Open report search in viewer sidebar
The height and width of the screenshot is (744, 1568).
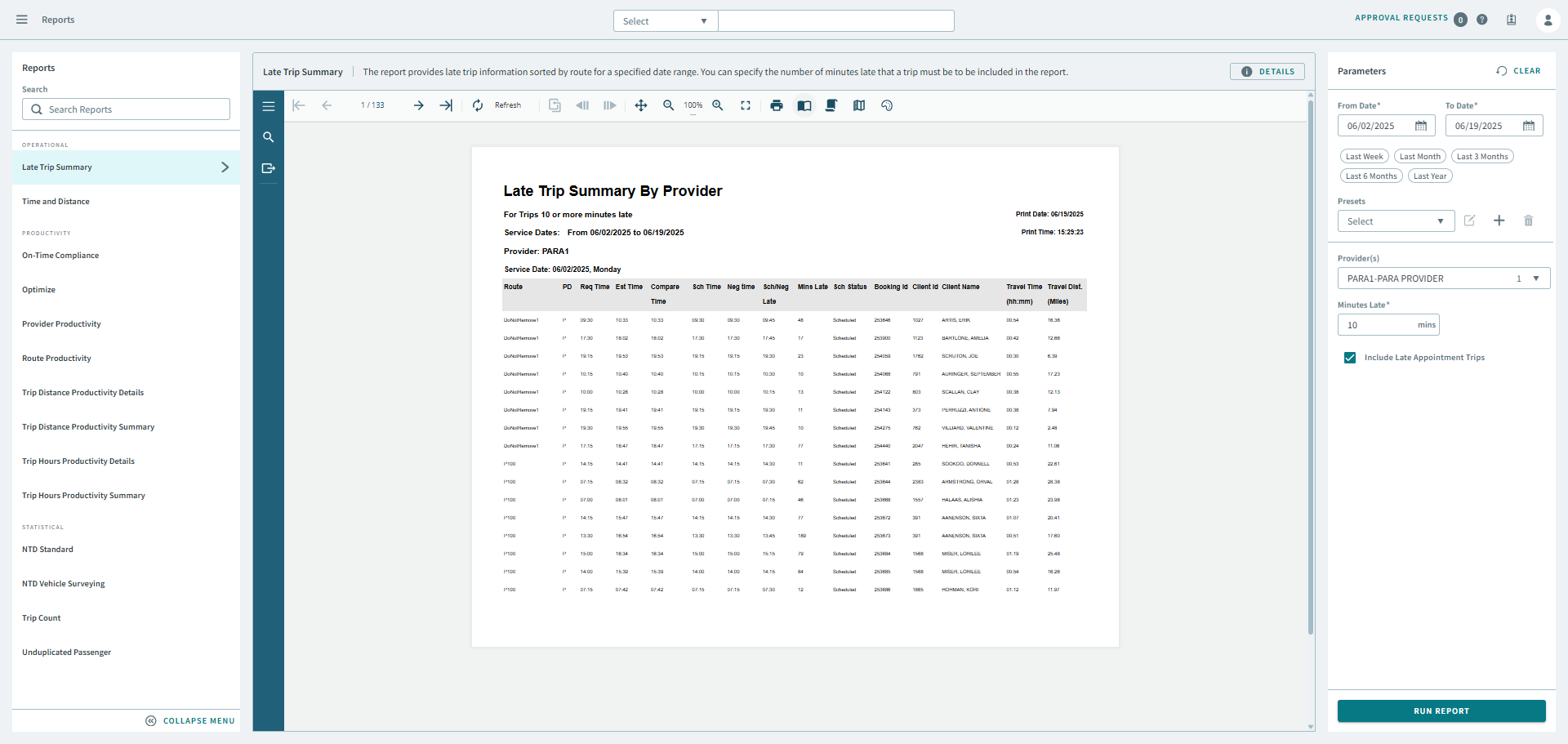point(268,137)
